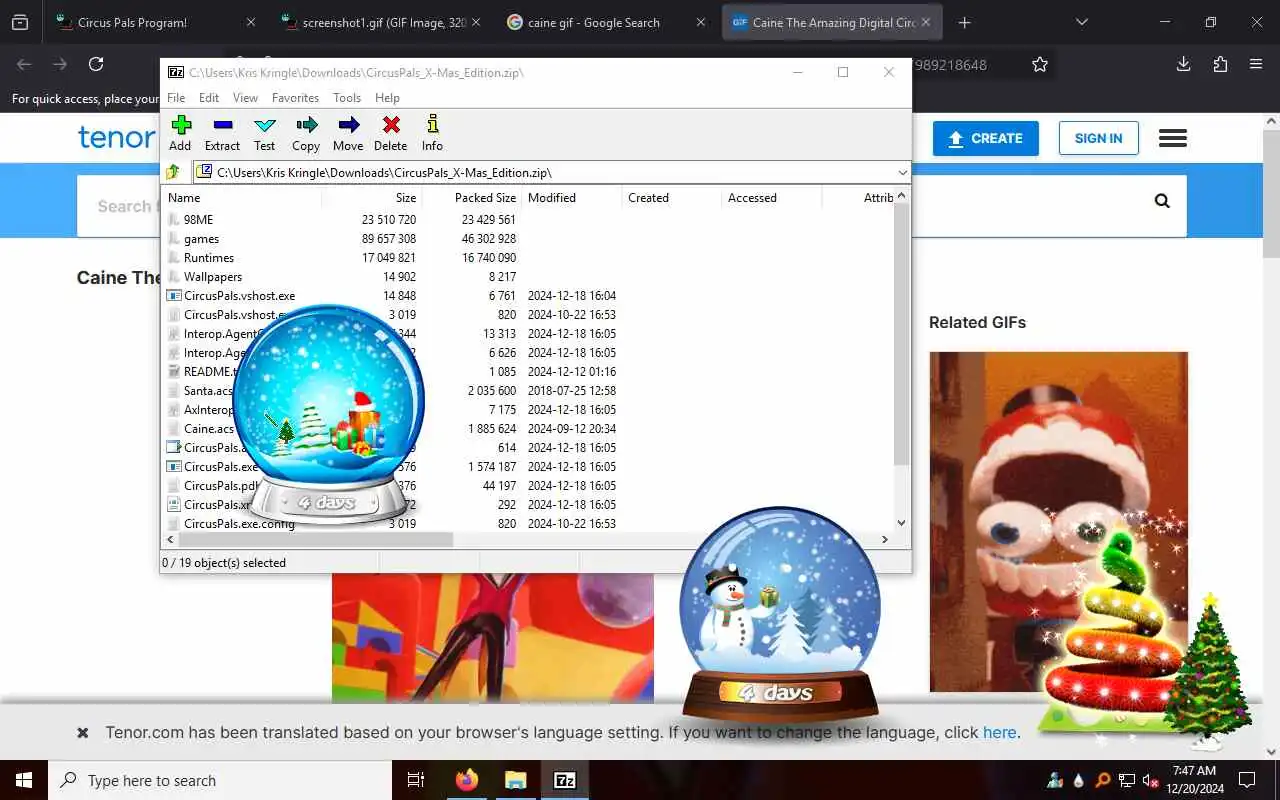
Task: Click the Extract toolbar icon
Action: (222, 133)
